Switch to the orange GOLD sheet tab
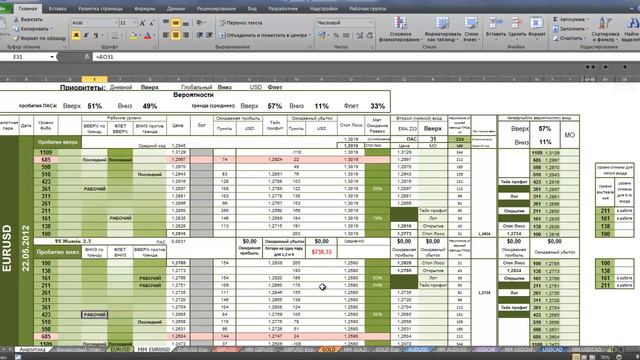 coord(328,350)
